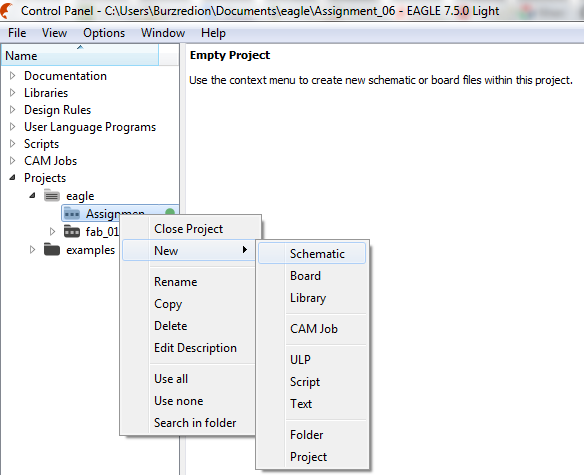Screen dimensions: 584x475
Task: Open the File menu
Action: (x=17, y=33)
